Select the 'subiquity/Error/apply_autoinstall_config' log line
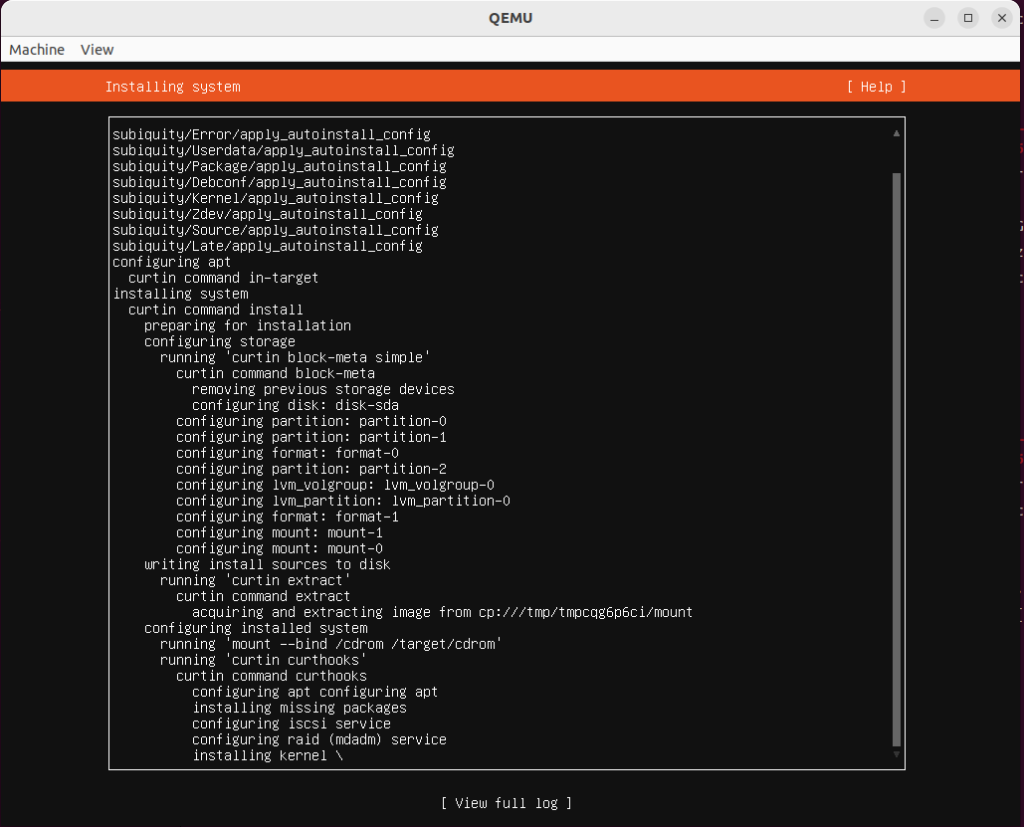 271,134
